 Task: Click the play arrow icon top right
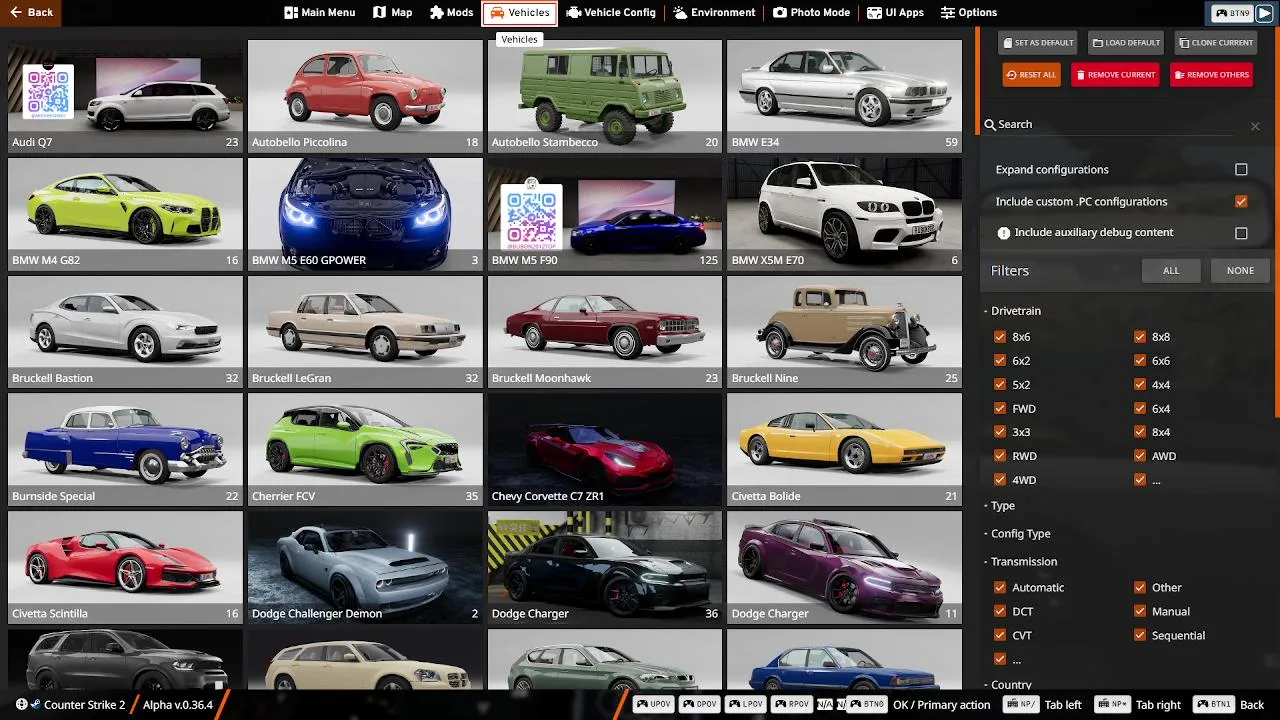point(1265,13)
